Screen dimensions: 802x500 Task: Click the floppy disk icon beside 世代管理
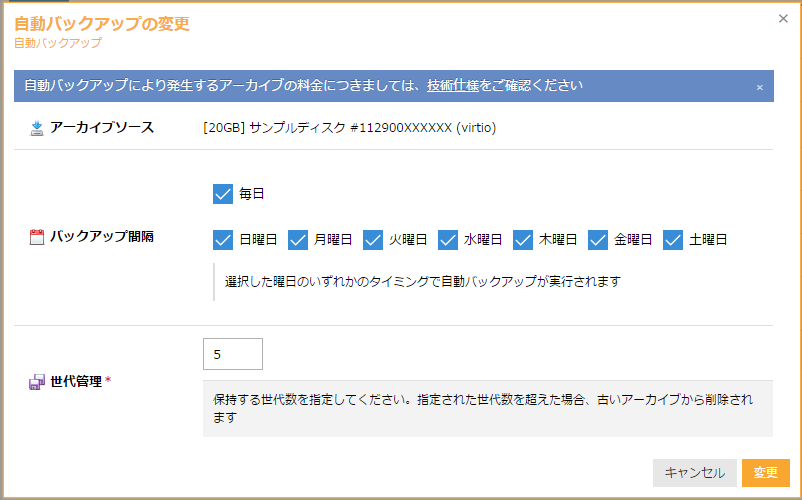pyautogui.click(x=37, y=381)
